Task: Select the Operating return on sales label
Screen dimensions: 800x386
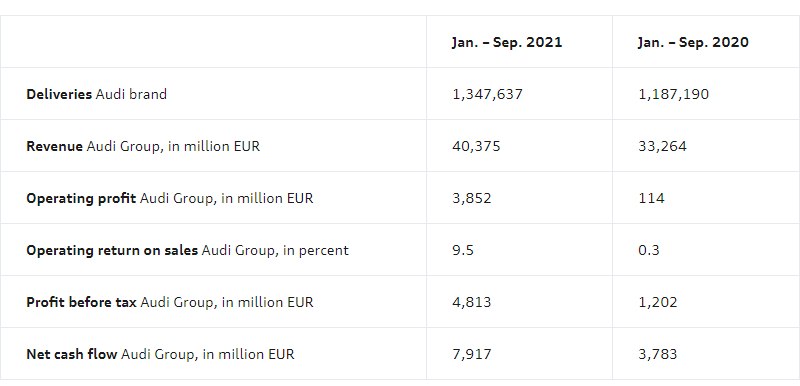Action: click(187, 250)
